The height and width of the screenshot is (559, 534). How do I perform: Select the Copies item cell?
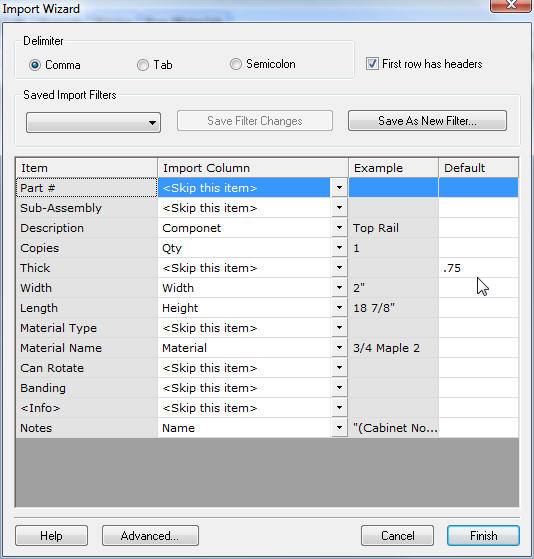coord(87,247)
